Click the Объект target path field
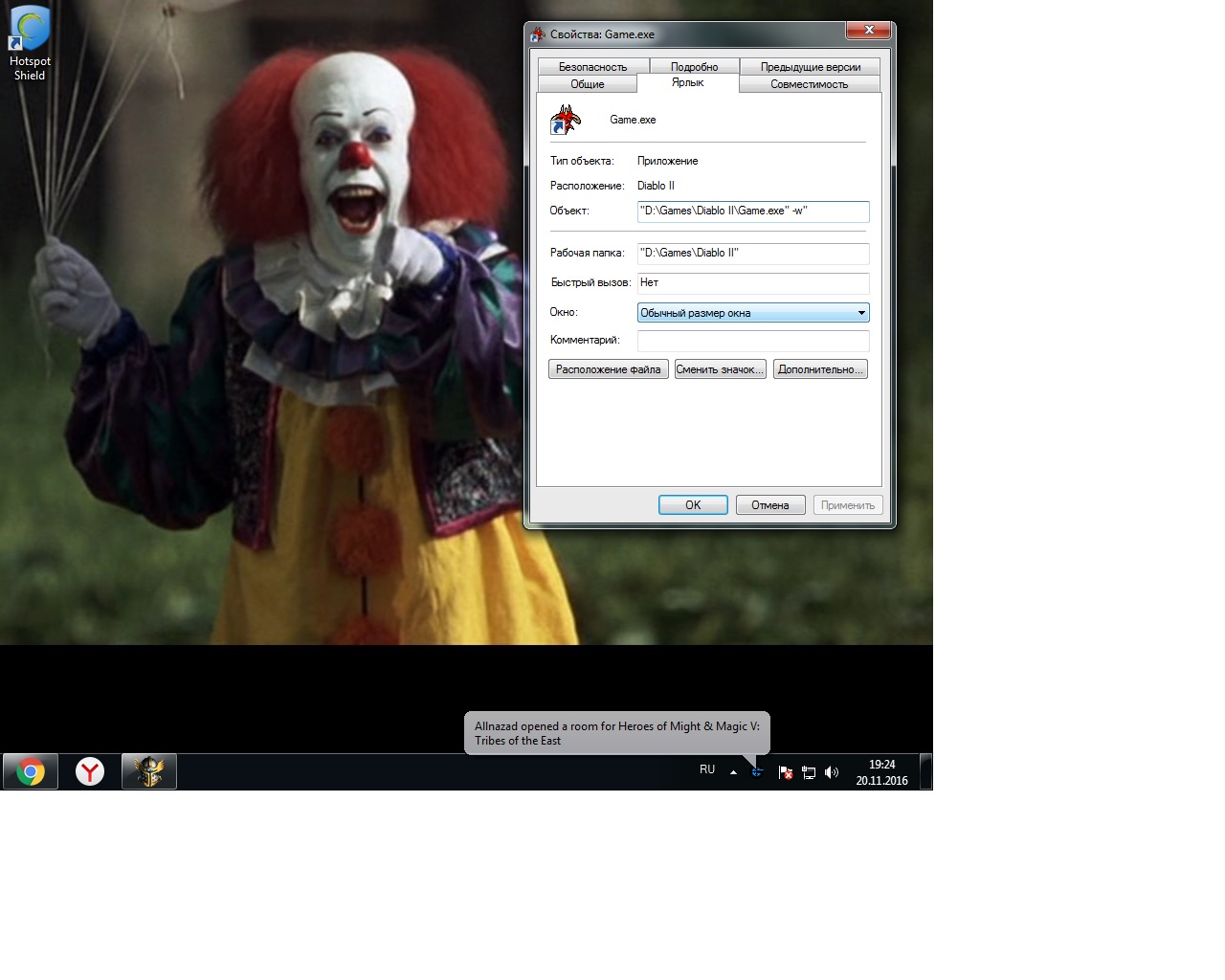 pos(753,212)
